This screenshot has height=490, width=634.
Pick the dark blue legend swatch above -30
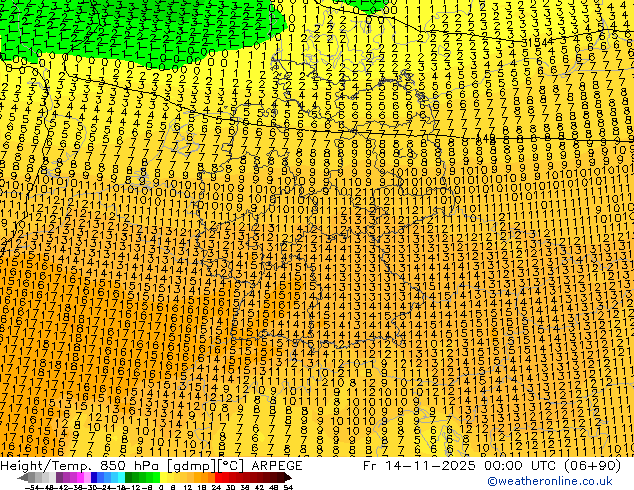point(94,477)
